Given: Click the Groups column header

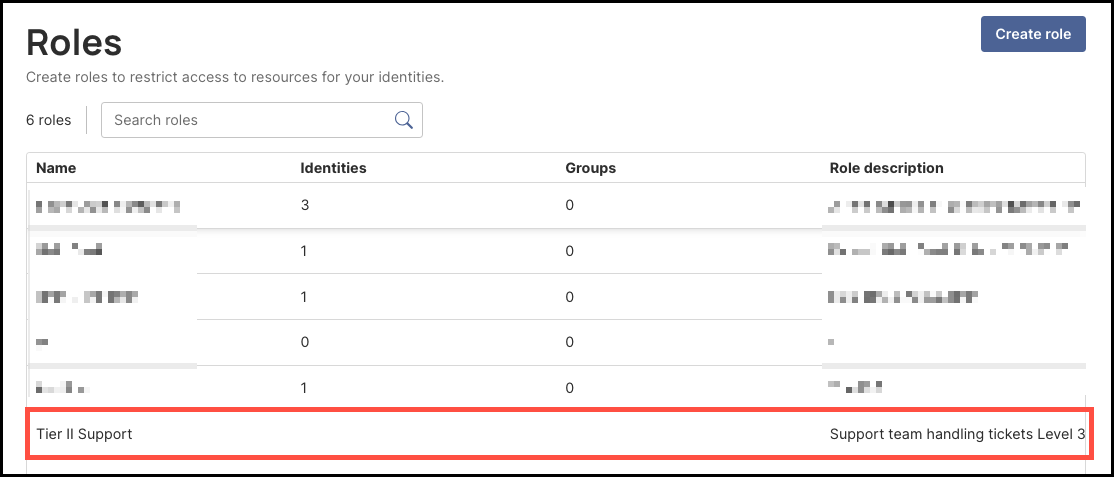Looking at the screenshot, I should (590, 168).
